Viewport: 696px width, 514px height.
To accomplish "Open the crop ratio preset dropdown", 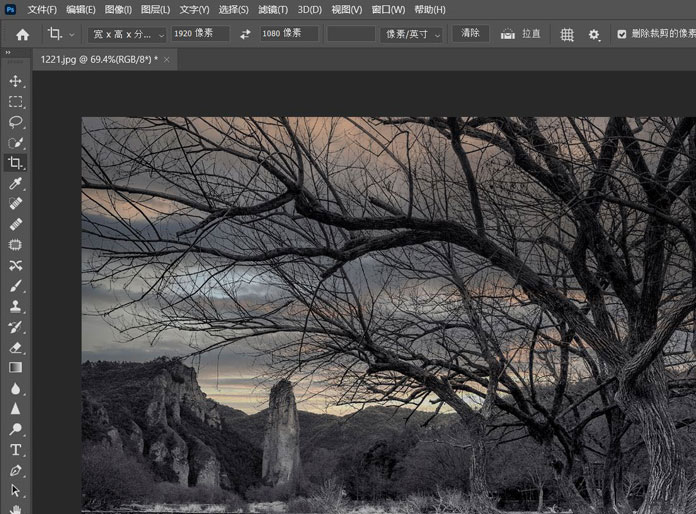I will (x=128, y=34).
